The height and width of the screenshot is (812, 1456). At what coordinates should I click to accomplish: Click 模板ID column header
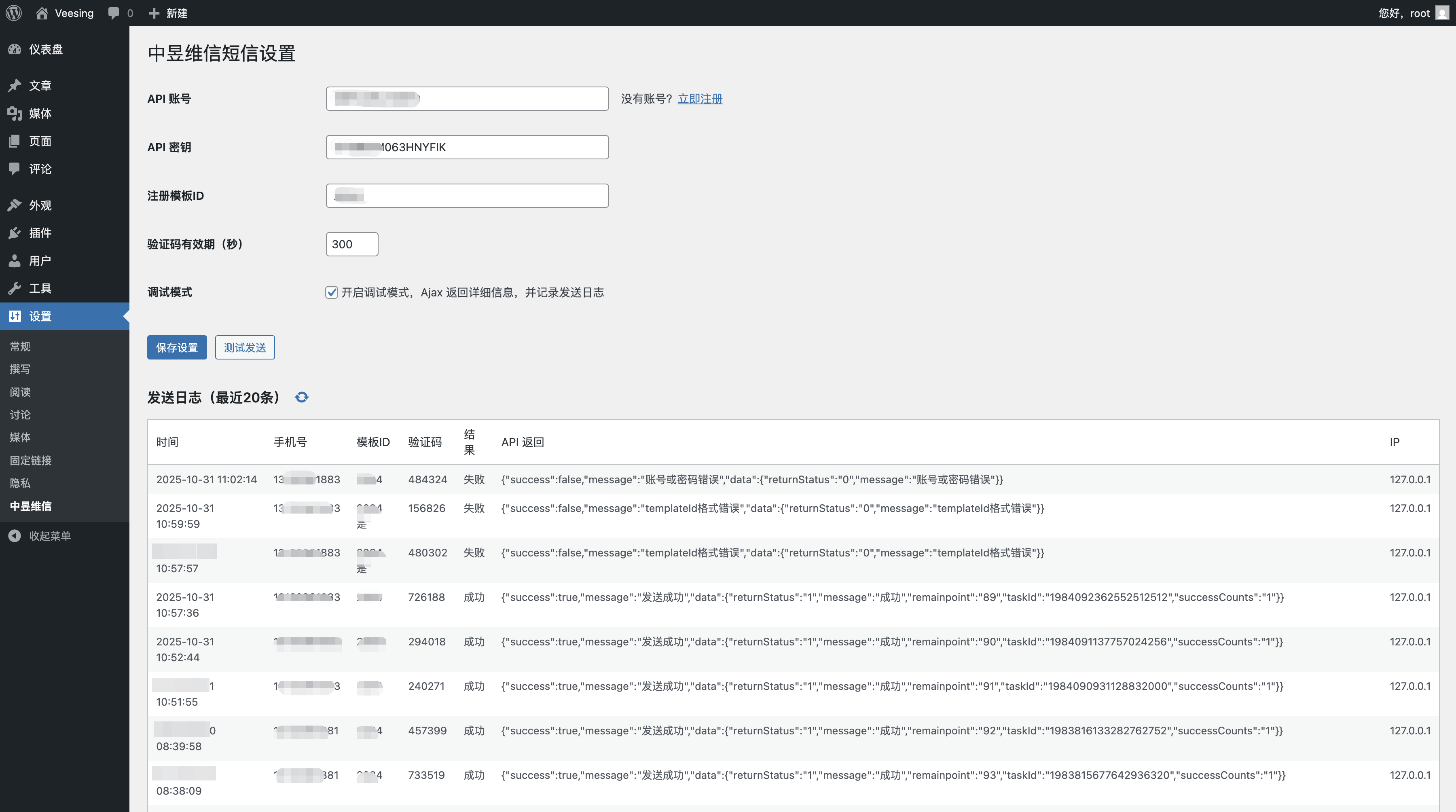click(x=373, y=442)
